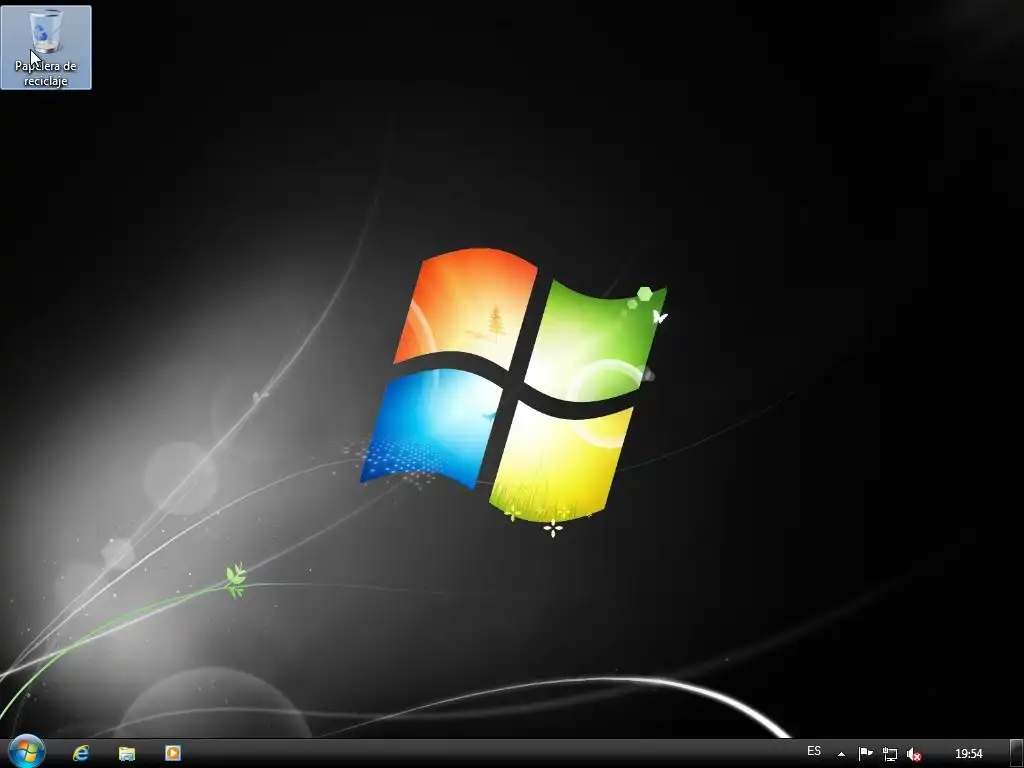Show hidden tray icons arrow
Image resolution: width=1024 pixels, height=768 pixels.
coord(841,754)
